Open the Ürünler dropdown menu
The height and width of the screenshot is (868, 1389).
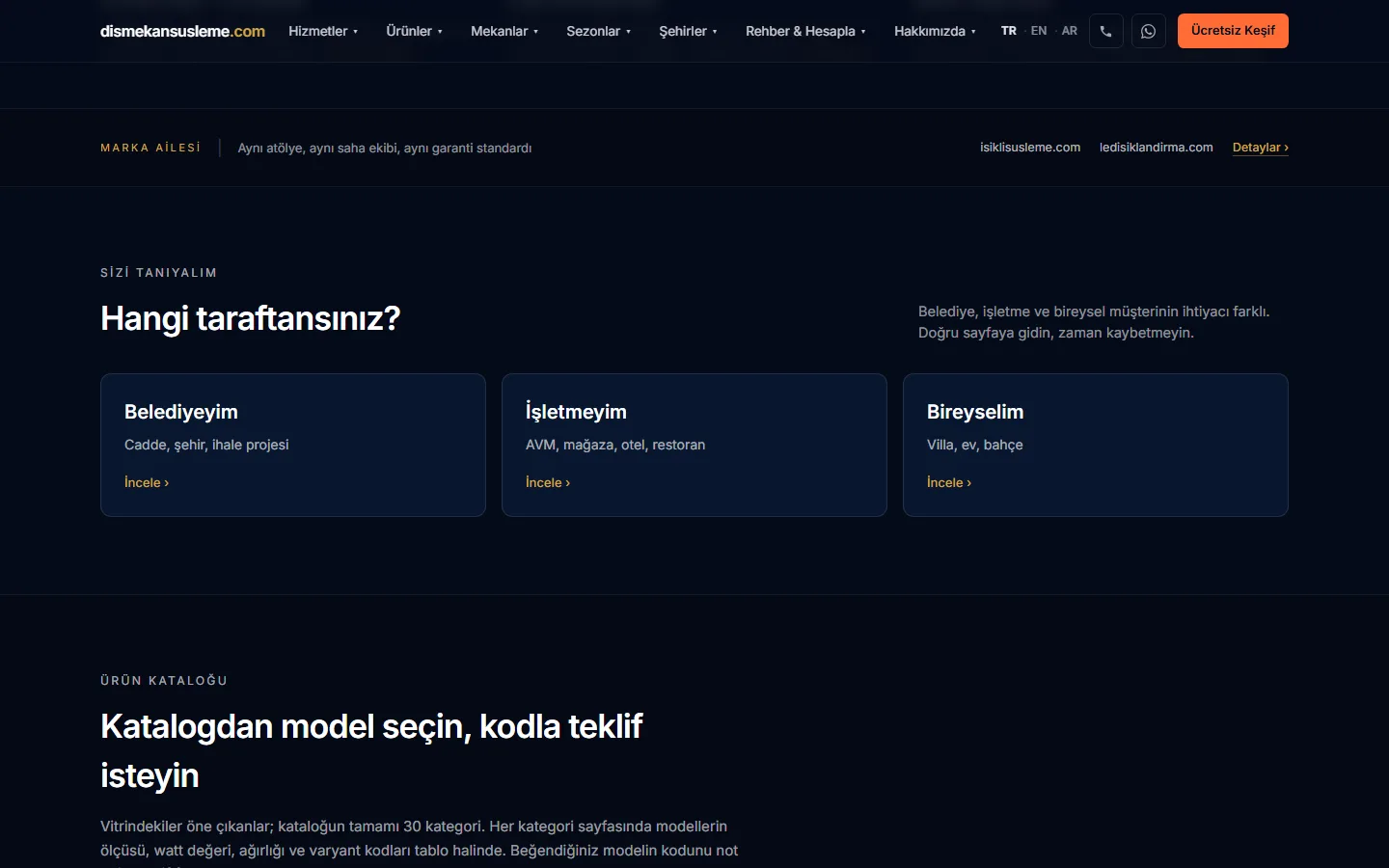click(415, 31)
